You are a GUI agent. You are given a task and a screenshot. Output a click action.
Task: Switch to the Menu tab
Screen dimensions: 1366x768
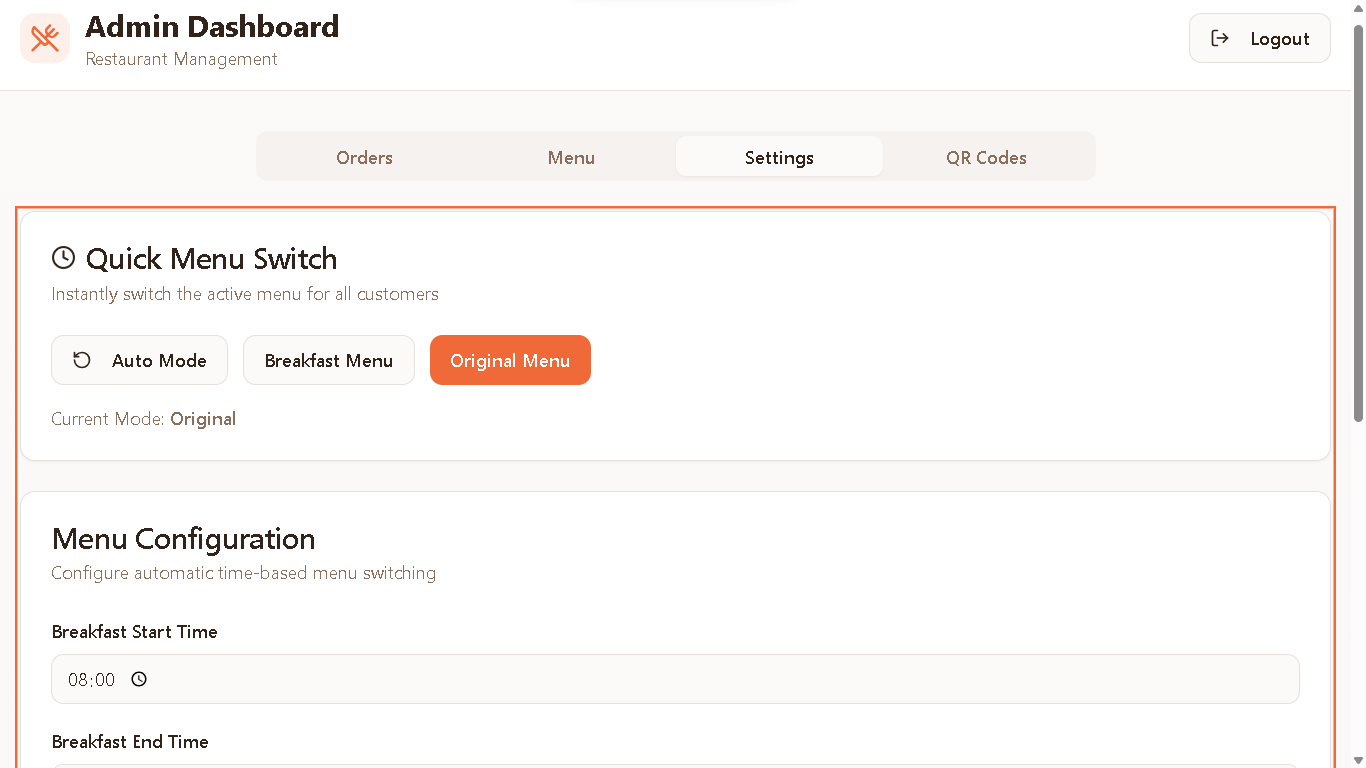point(571,157)
